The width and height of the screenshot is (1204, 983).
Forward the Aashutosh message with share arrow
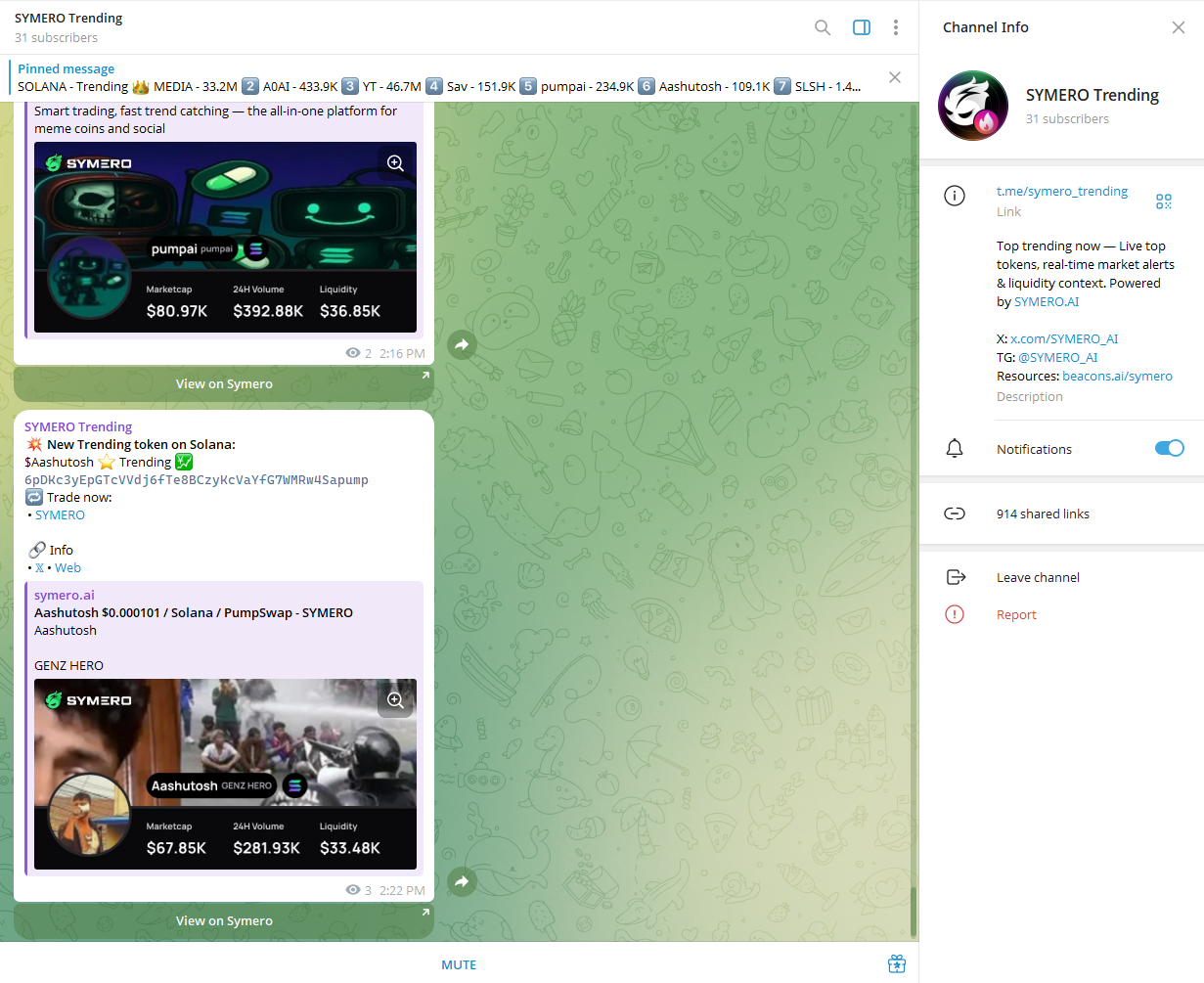(x=463, y=881)
